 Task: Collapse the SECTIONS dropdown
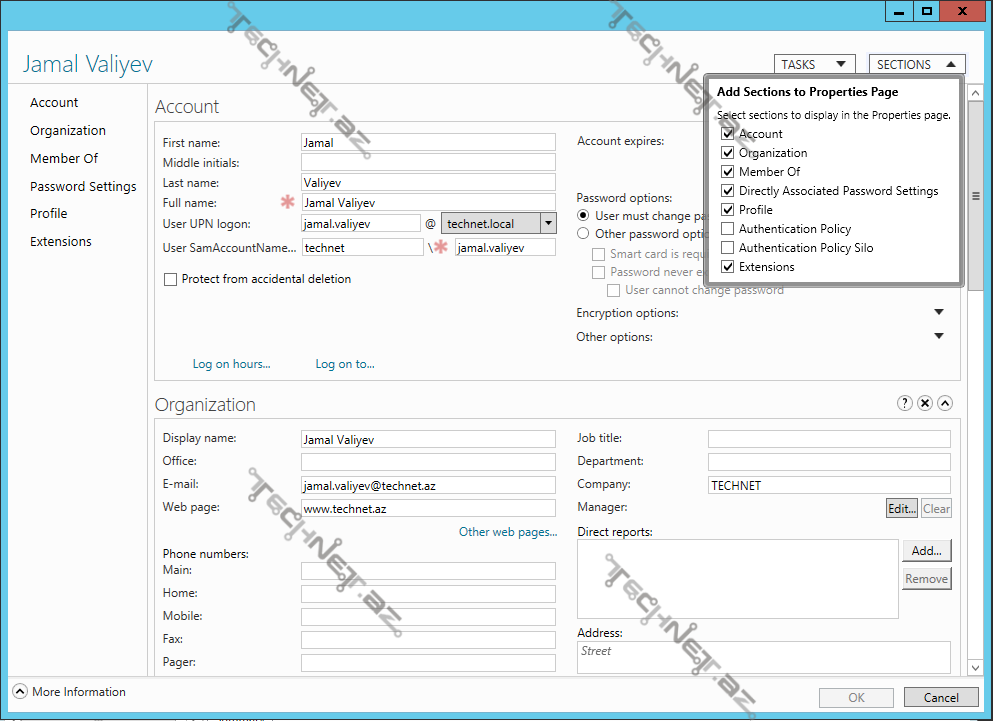coord(916,63)
